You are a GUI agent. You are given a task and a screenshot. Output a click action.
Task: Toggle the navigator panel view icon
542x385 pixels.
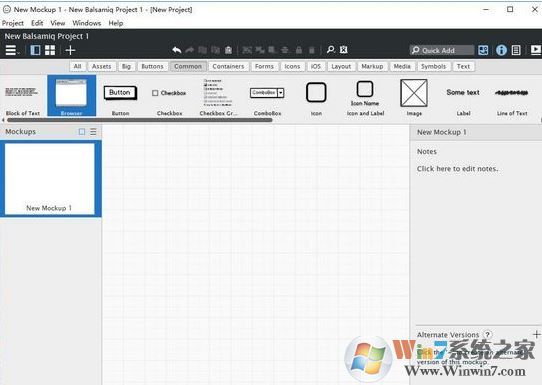(x=35, y=50)
